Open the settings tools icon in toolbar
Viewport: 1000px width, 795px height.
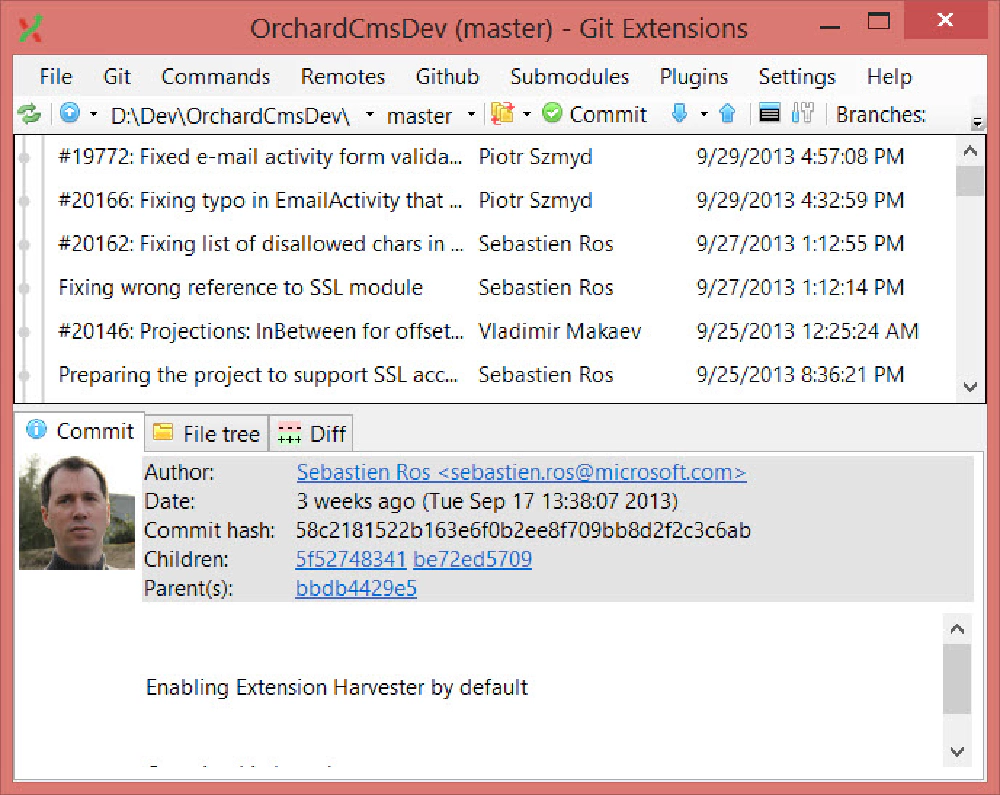coord(802,113)
